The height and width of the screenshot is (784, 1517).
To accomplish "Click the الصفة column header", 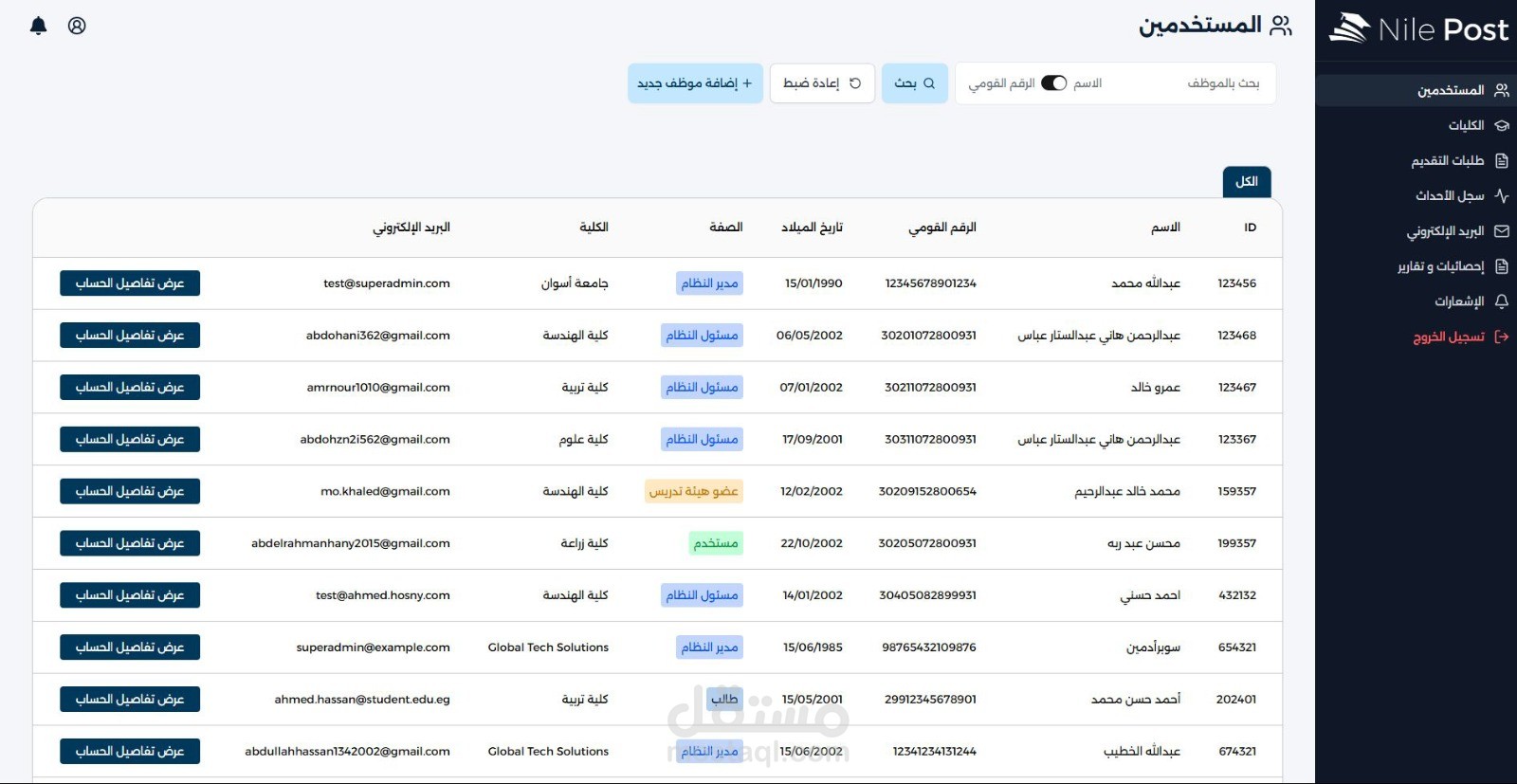I will [x=726, y=228].
